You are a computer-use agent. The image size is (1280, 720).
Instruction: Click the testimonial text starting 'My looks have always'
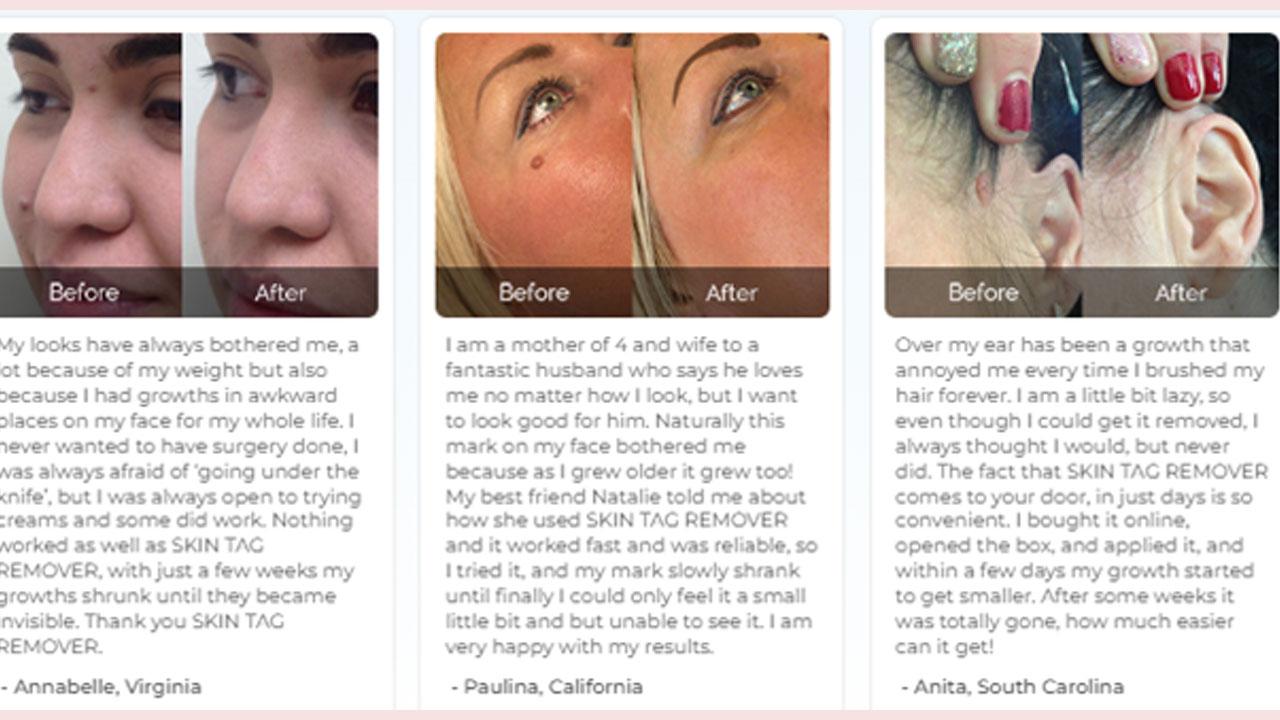point(180,496)
